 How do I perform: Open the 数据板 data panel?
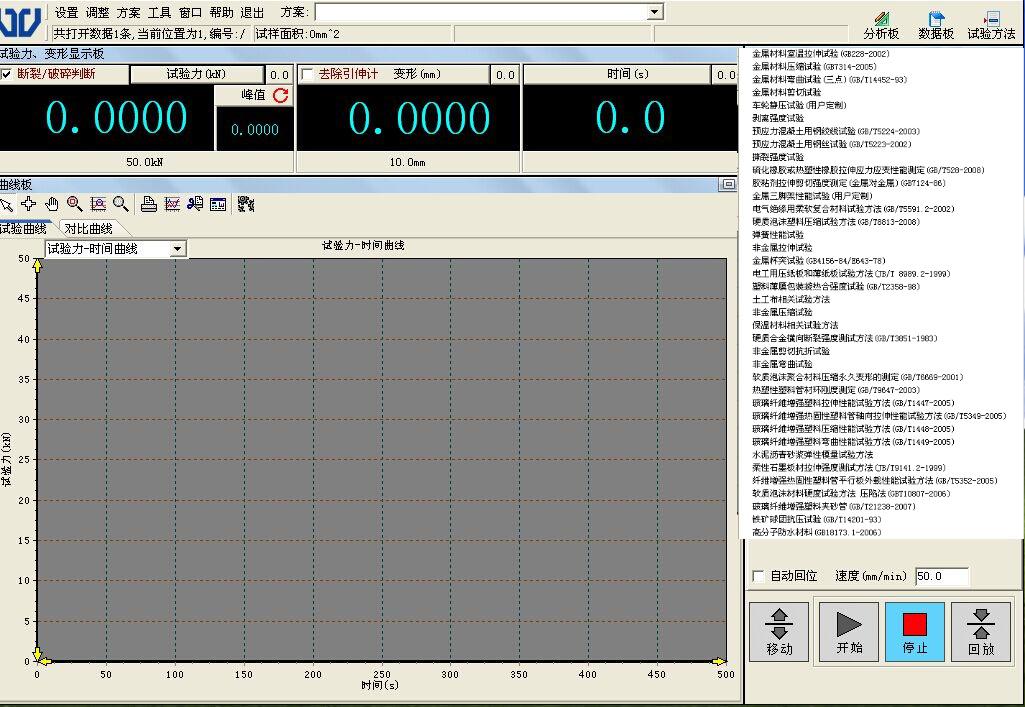(x=936, y=25)
